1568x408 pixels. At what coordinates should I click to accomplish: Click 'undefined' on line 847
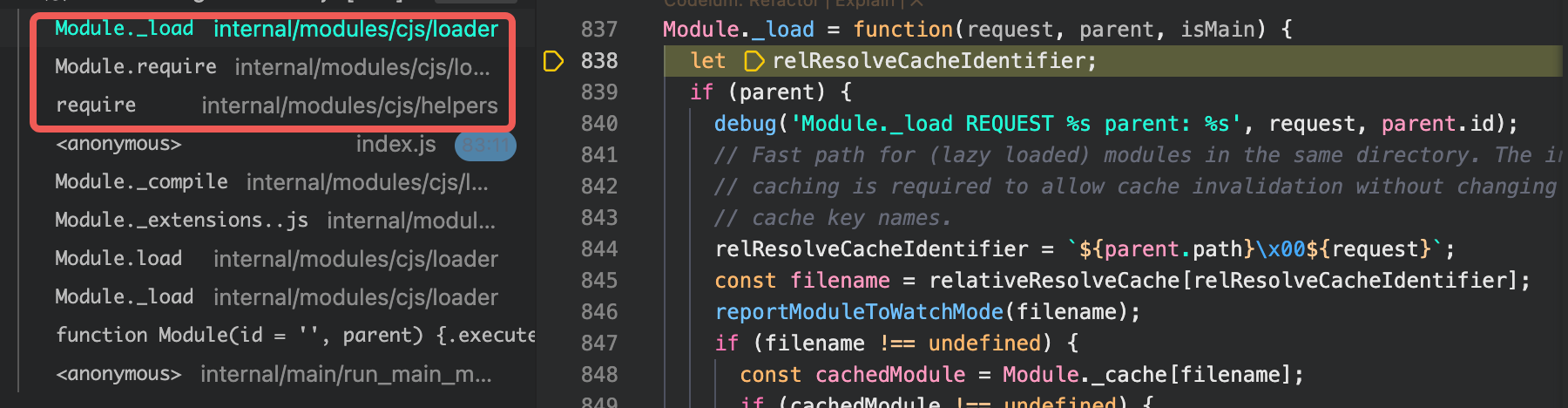(984, 343)
